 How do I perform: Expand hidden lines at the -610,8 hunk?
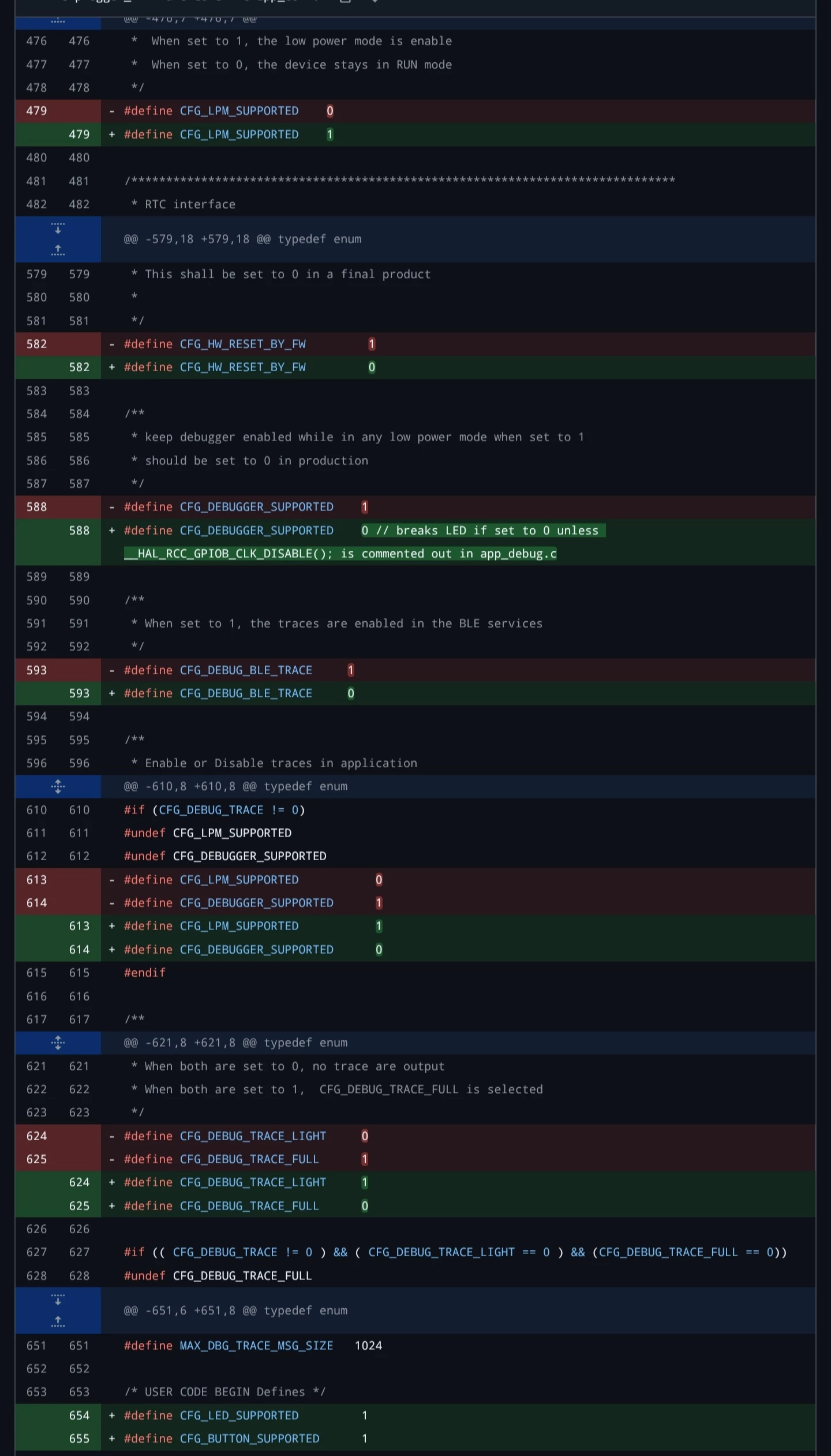[58, 786]
